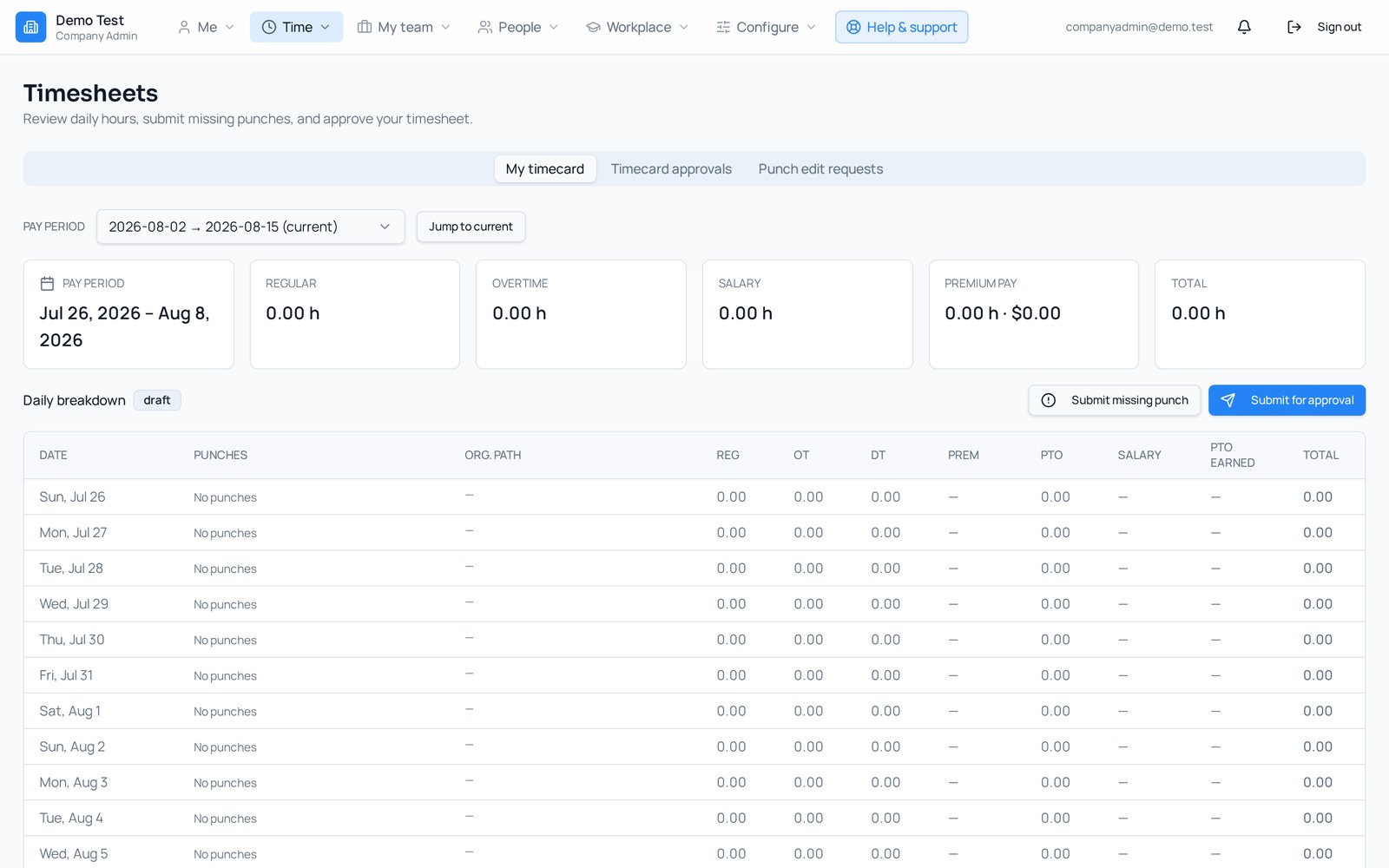Expand the Workplace menu chevron
The height and width of the screenshot is (868, 1389).
coord(684,27)
